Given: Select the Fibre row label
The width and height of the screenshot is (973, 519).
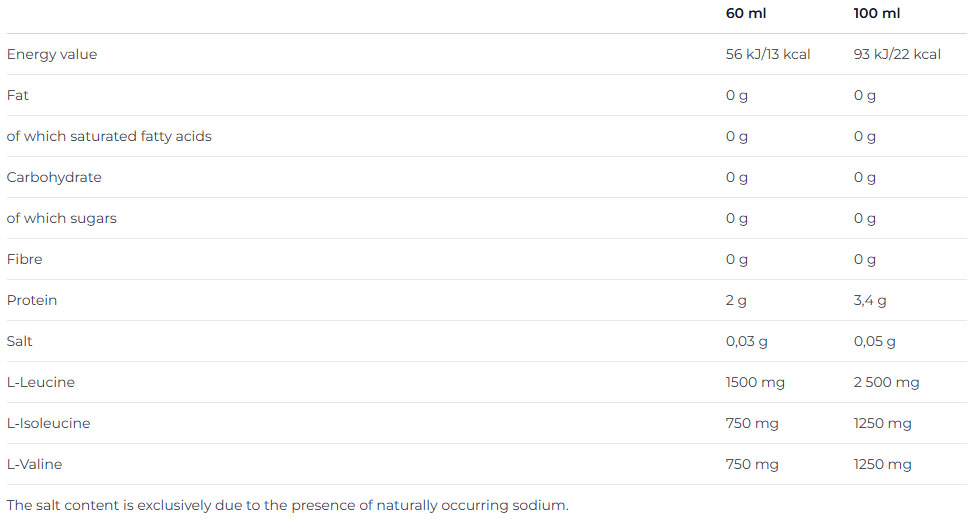Looking at the screenshot, I should 25,259.
